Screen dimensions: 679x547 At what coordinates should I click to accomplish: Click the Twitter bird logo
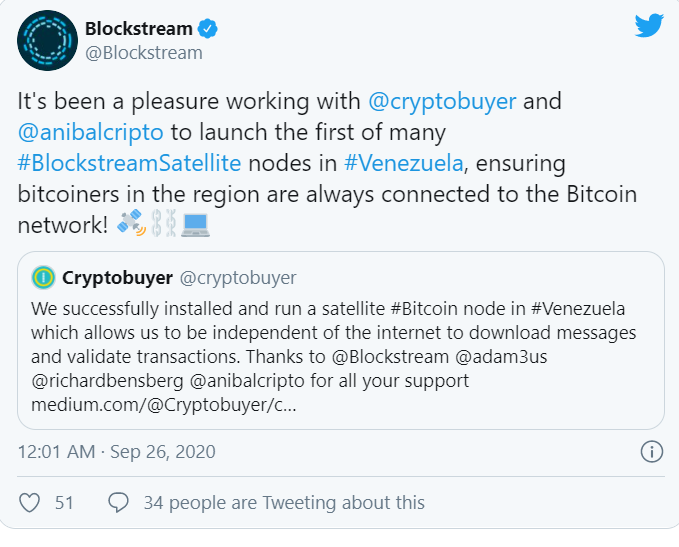click(649, 27)
